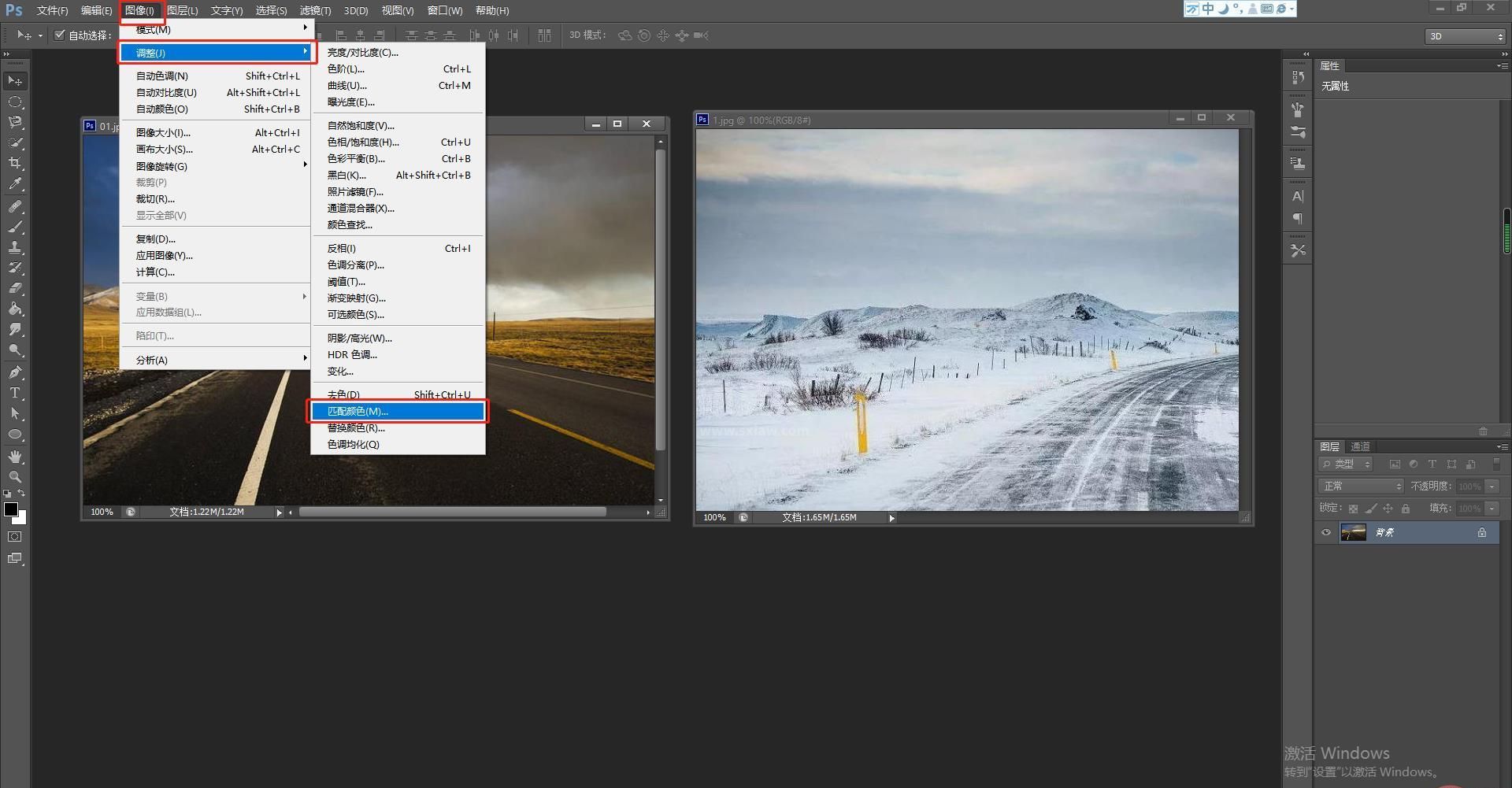This screenshot has width=1512, height=788.
Task: Choose Hue/Saturation in the submenu
Action: (398, 142)
